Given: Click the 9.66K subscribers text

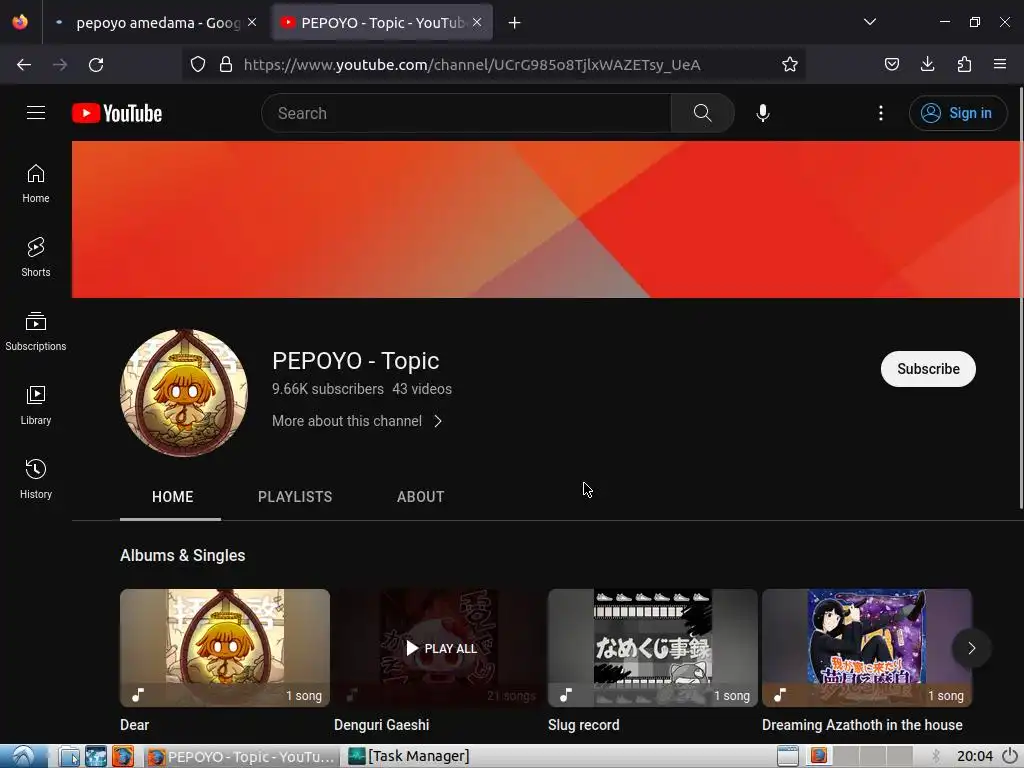Looking at the screenshot, I should click(x=328, y=389).
